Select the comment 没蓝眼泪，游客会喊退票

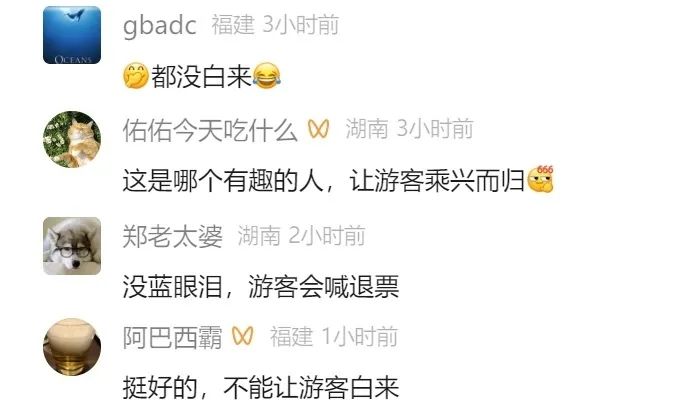[x=261, y=286]
